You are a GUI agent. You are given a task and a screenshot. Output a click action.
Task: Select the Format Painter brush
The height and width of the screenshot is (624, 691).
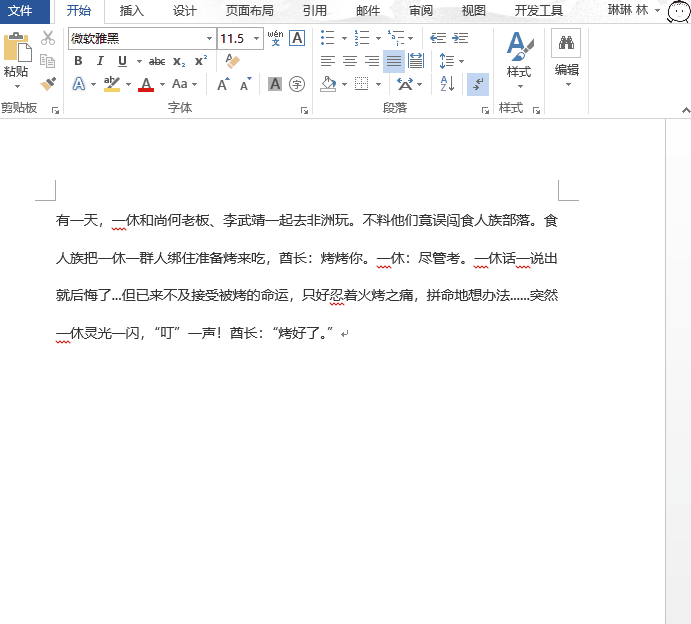[x=48, y=84]
